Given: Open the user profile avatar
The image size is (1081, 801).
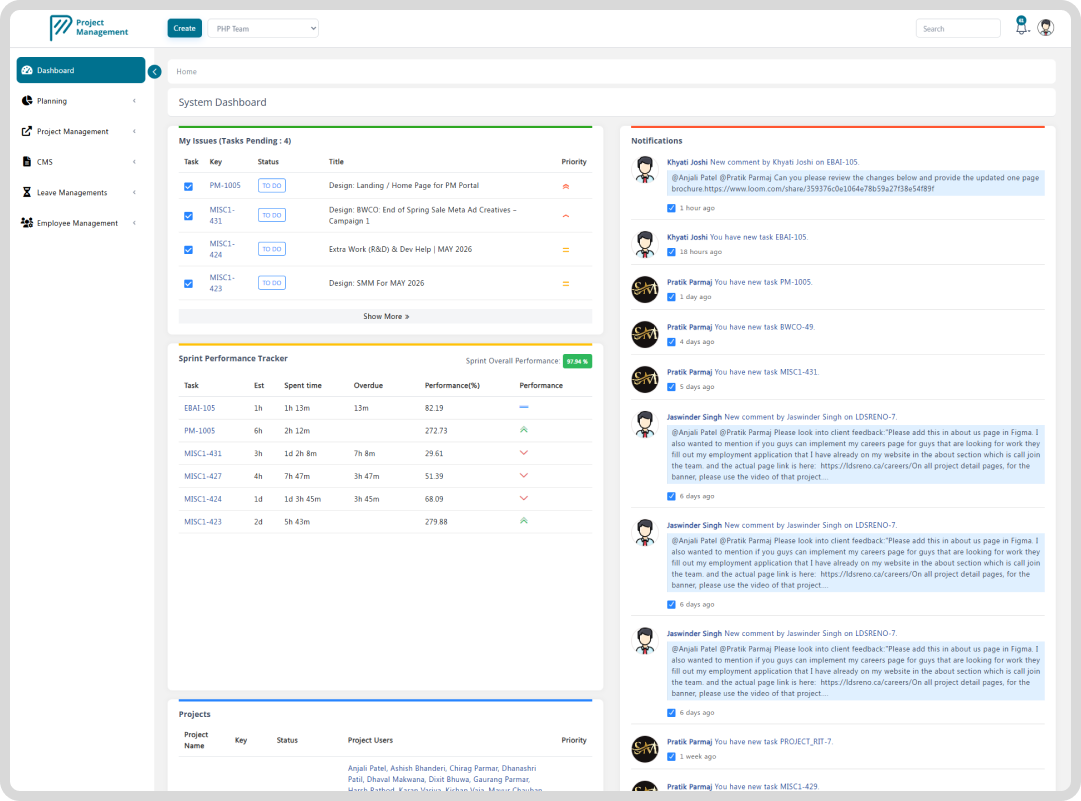Looking at the screenshot, I should click(x=1046, y=28).
